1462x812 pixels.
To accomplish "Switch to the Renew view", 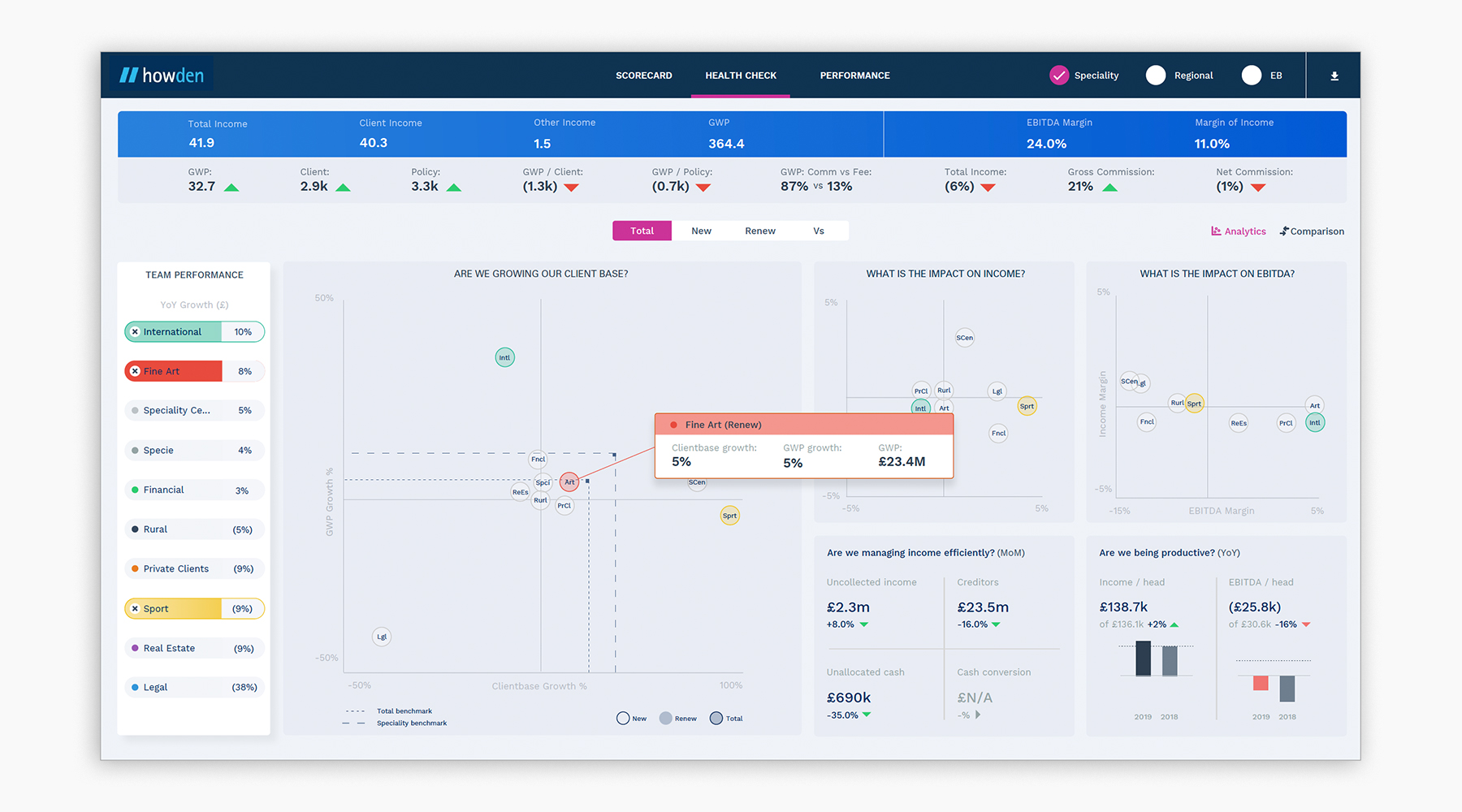I will pos(760,231).
